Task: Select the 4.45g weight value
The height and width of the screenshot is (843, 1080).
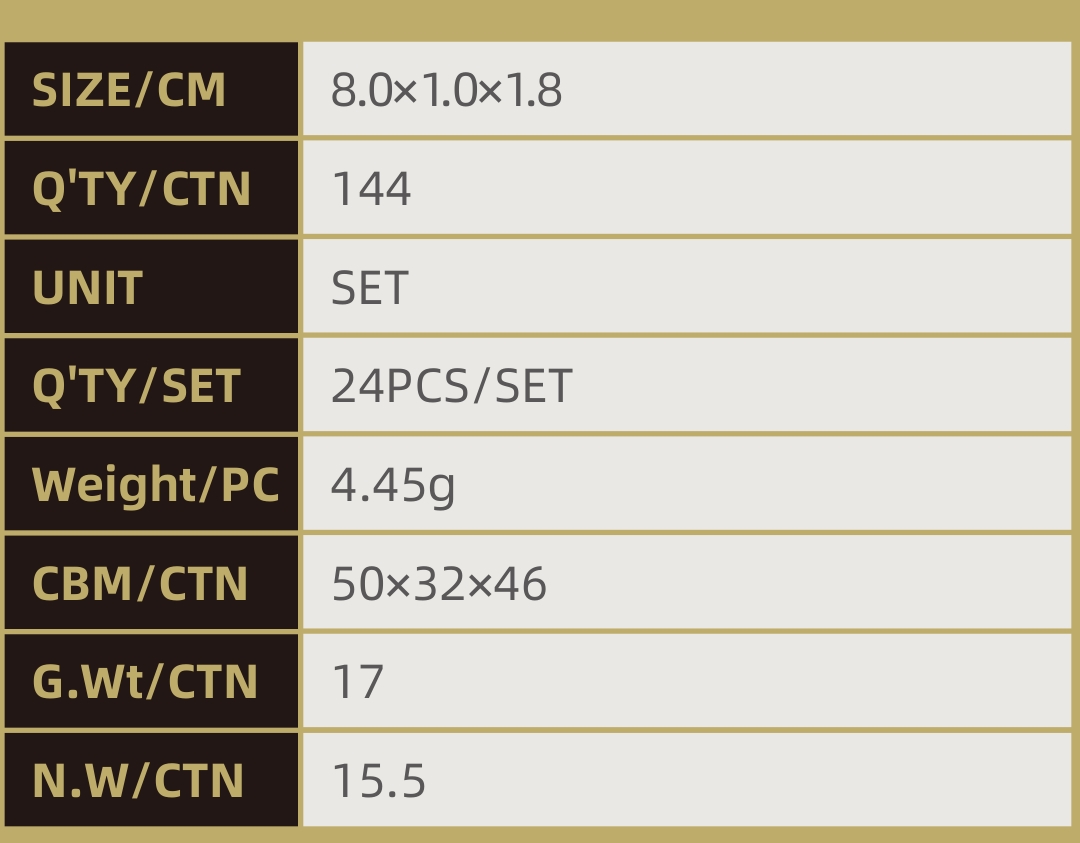Action: pyautogui.click(x=393, y=485)
